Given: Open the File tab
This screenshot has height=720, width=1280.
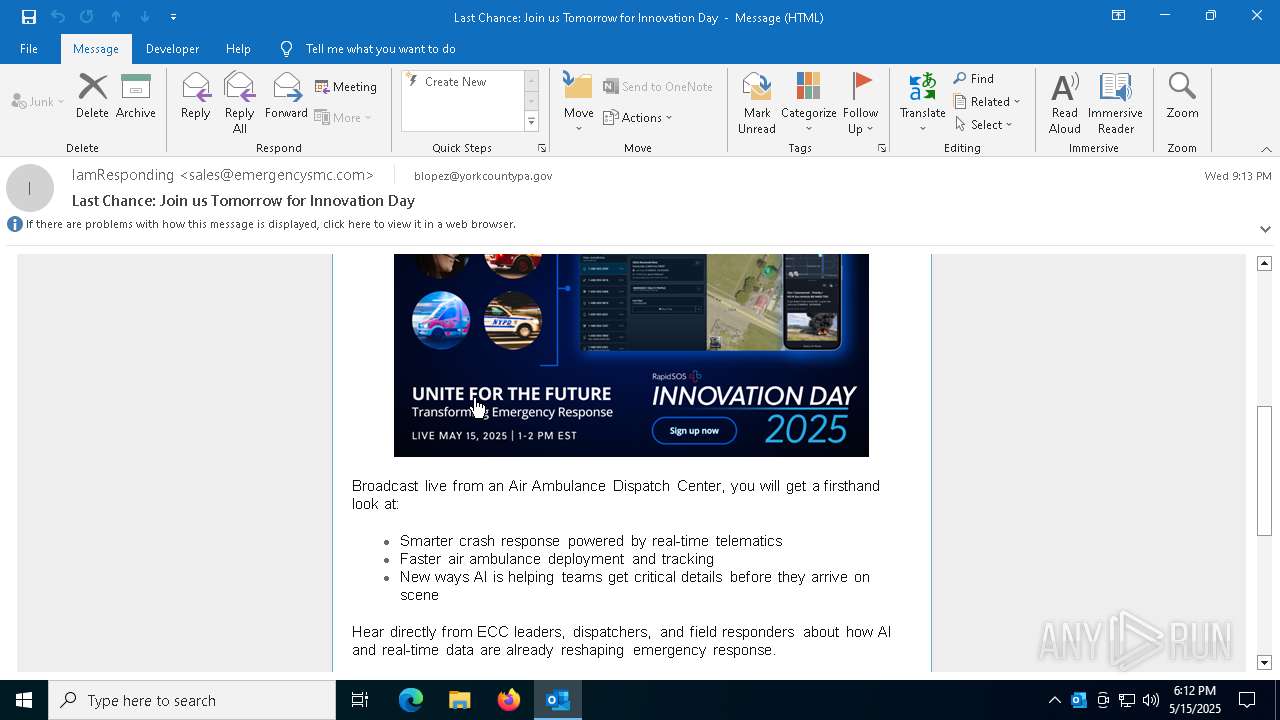Looking at the screenshot, I should (x=29, y=49).
